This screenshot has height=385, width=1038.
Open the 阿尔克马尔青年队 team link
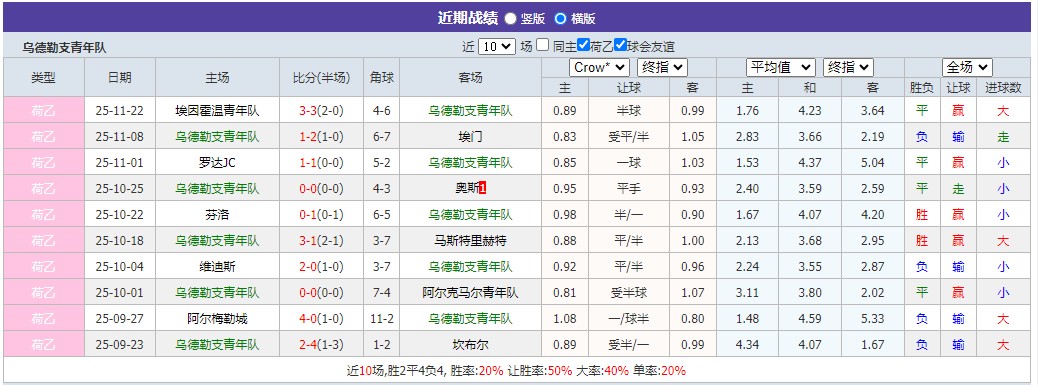coord(470,292)
